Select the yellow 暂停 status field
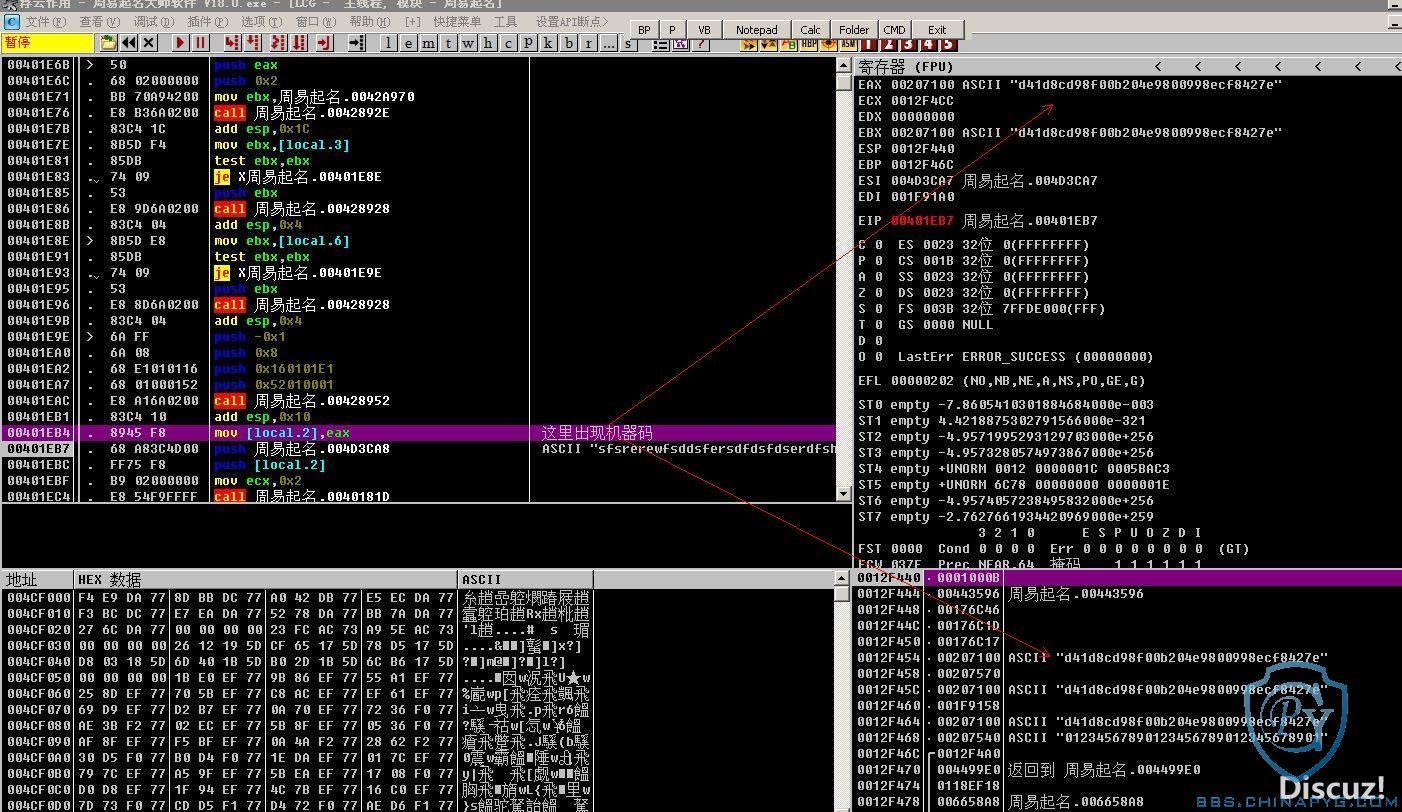This screenshot has height=812, width=1402. click(x=47, y=43)
